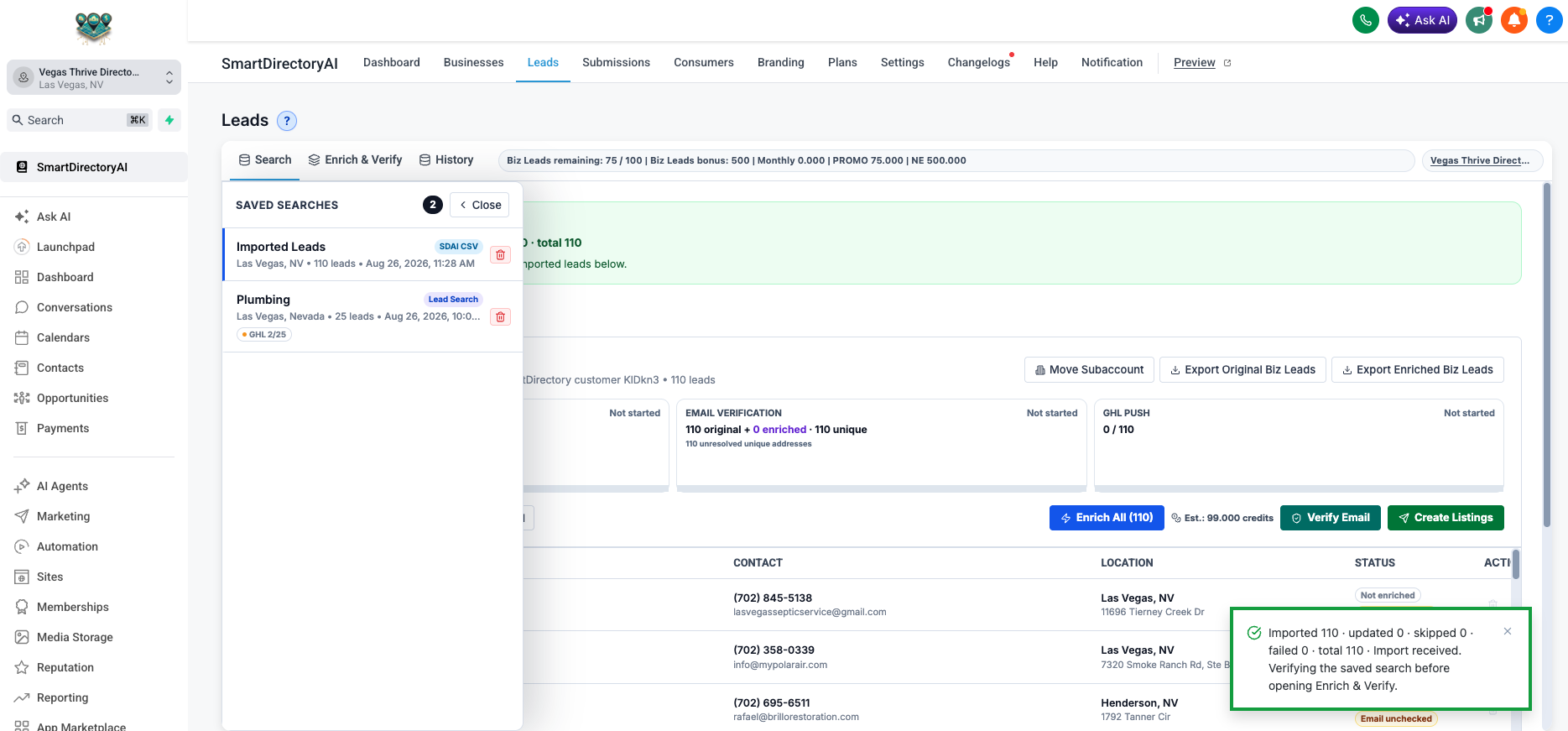Viewport: 1568px width, 731px height.
Task: Open the Plans tab
Action: tap(842, 62)
